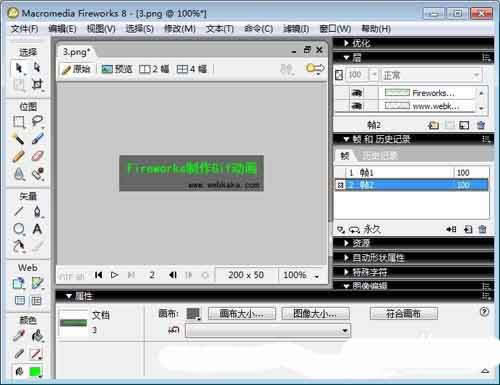The width and height of the screenshot is (500, 385).
Task: Click the delete frame trash icon
Action: (x=482, y=229)
